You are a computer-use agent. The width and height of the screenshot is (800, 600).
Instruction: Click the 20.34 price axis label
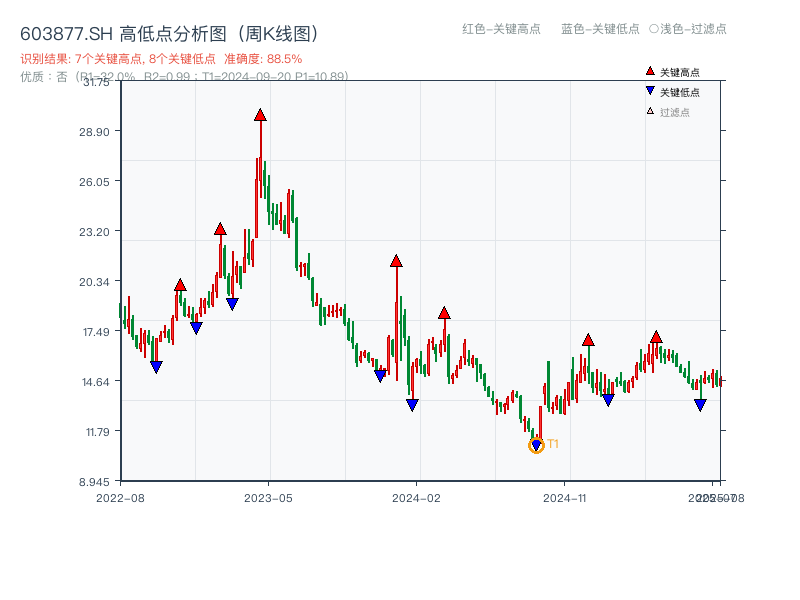[x=94, y=282]
